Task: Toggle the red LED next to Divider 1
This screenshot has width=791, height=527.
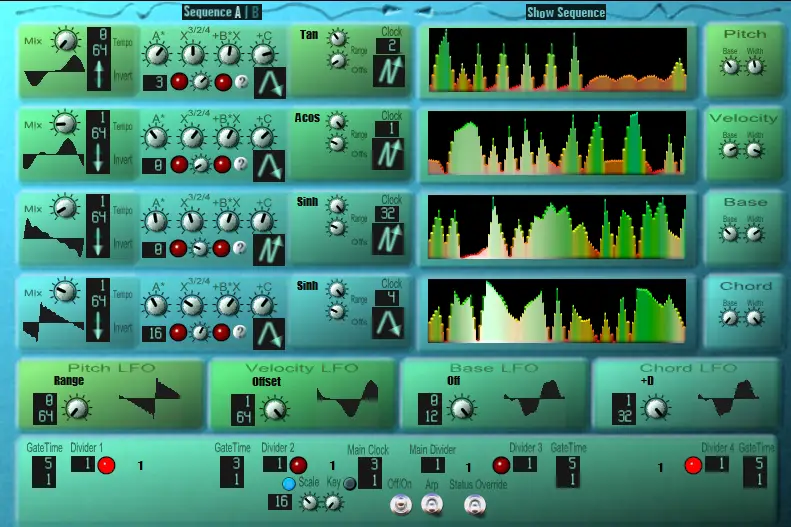Action: click(x=106, y=465)
